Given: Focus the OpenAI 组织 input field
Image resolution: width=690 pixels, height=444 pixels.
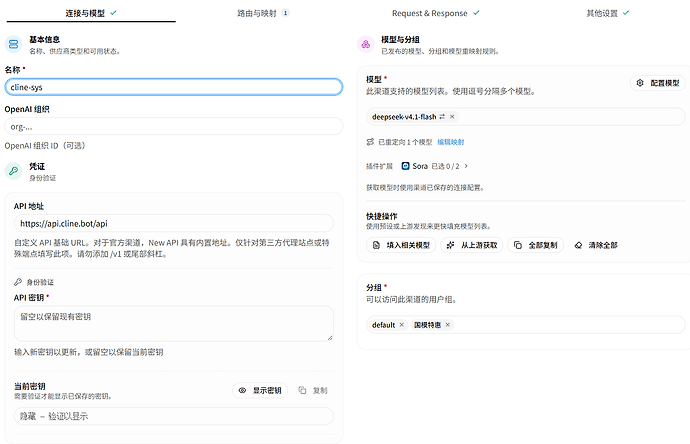Looking at the screenshot, I should coord(174,127).
